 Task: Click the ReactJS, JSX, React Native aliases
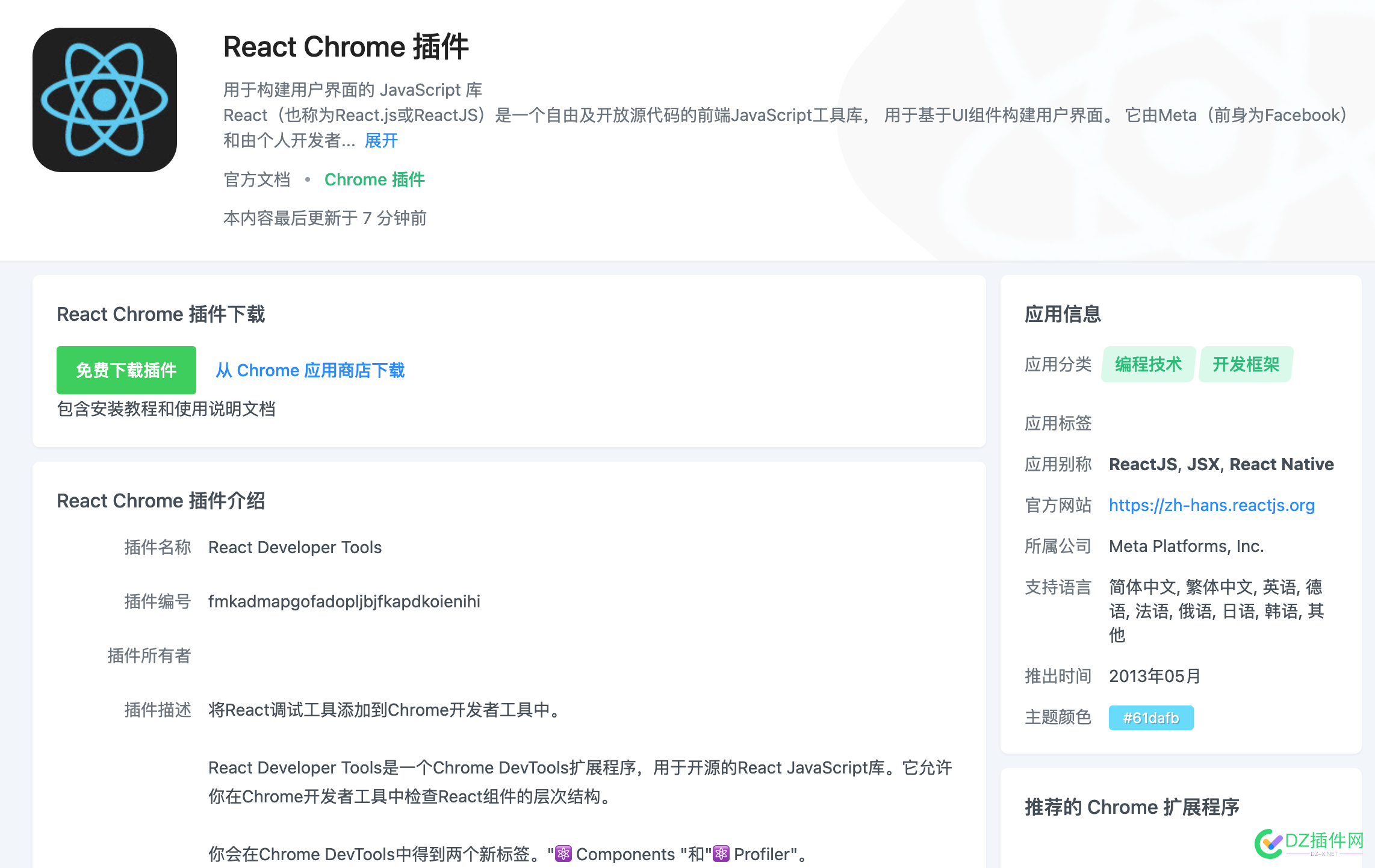1221,464
